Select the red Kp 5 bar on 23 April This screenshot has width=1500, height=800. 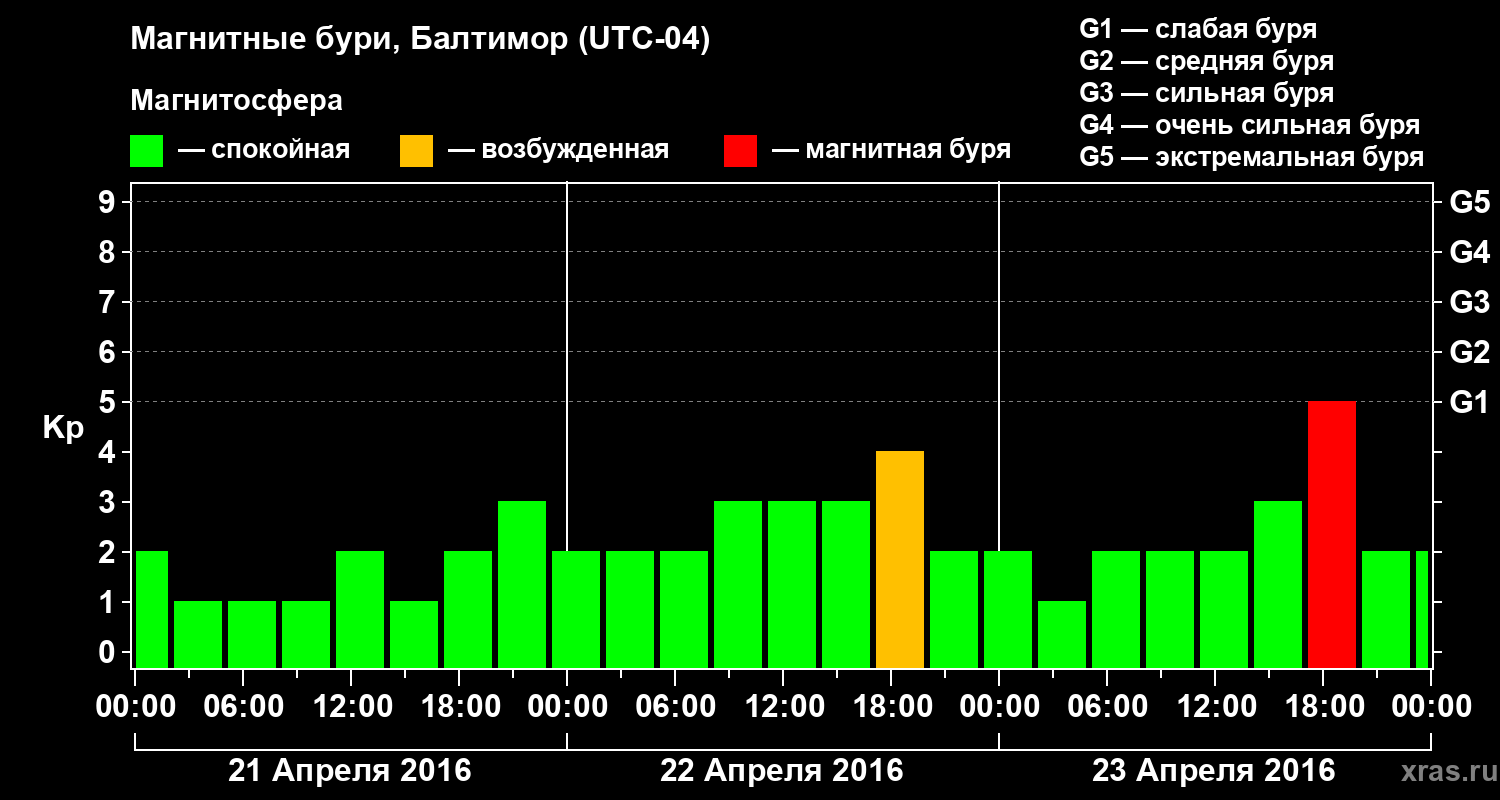[x=1332, y=534]
